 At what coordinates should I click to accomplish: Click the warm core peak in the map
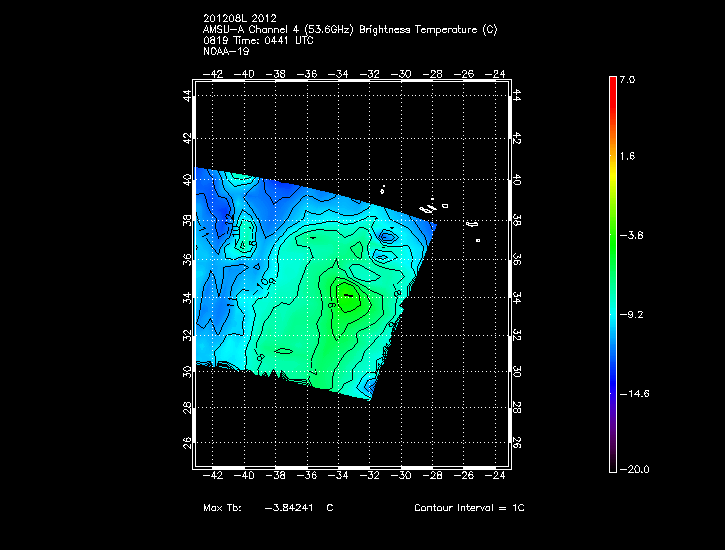[346, 295]
